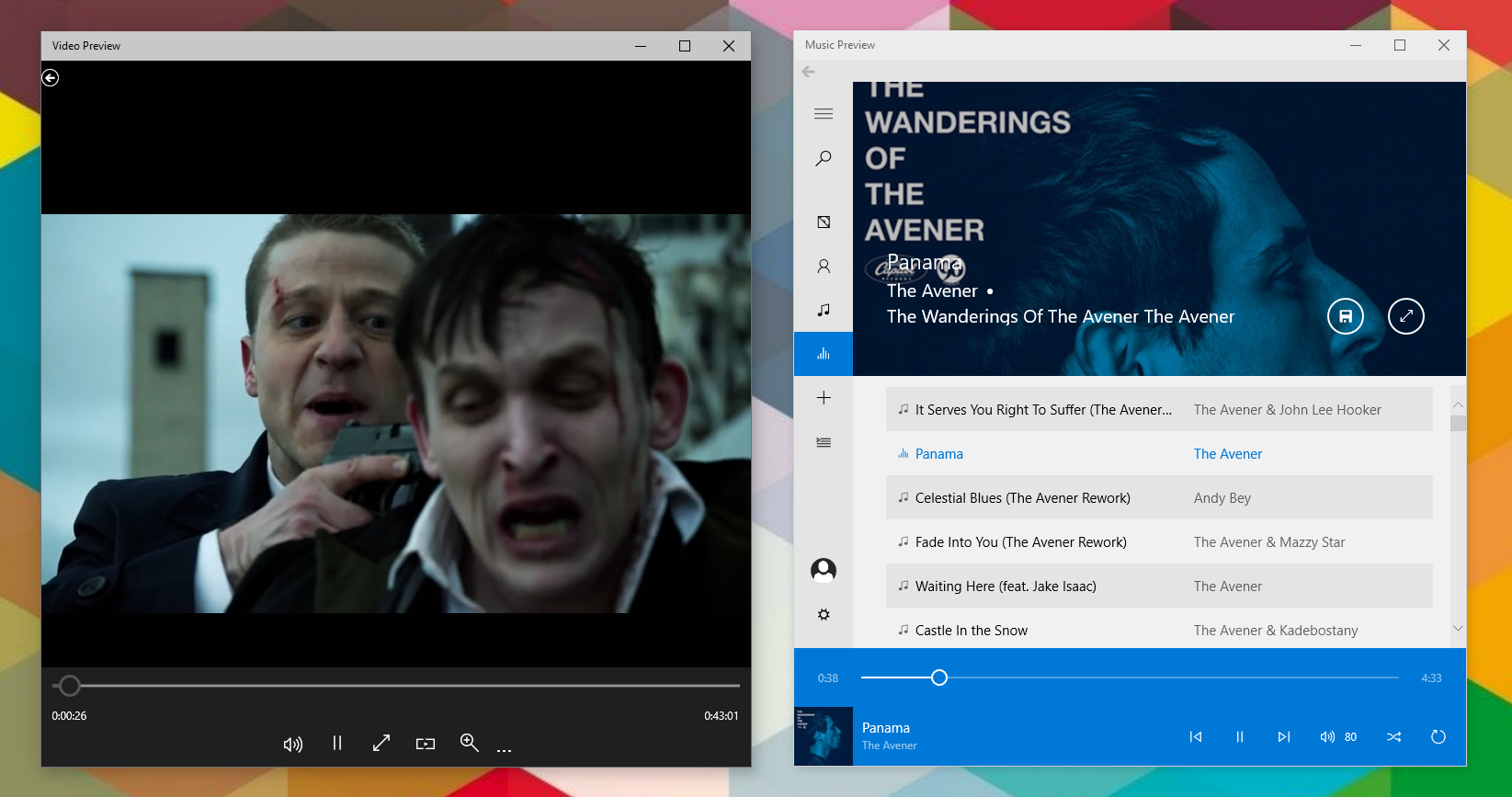The height and width of the screenshot is (797, 1512).
Task: Click the music progress slider handle
Action: click(x=938, y=677)
